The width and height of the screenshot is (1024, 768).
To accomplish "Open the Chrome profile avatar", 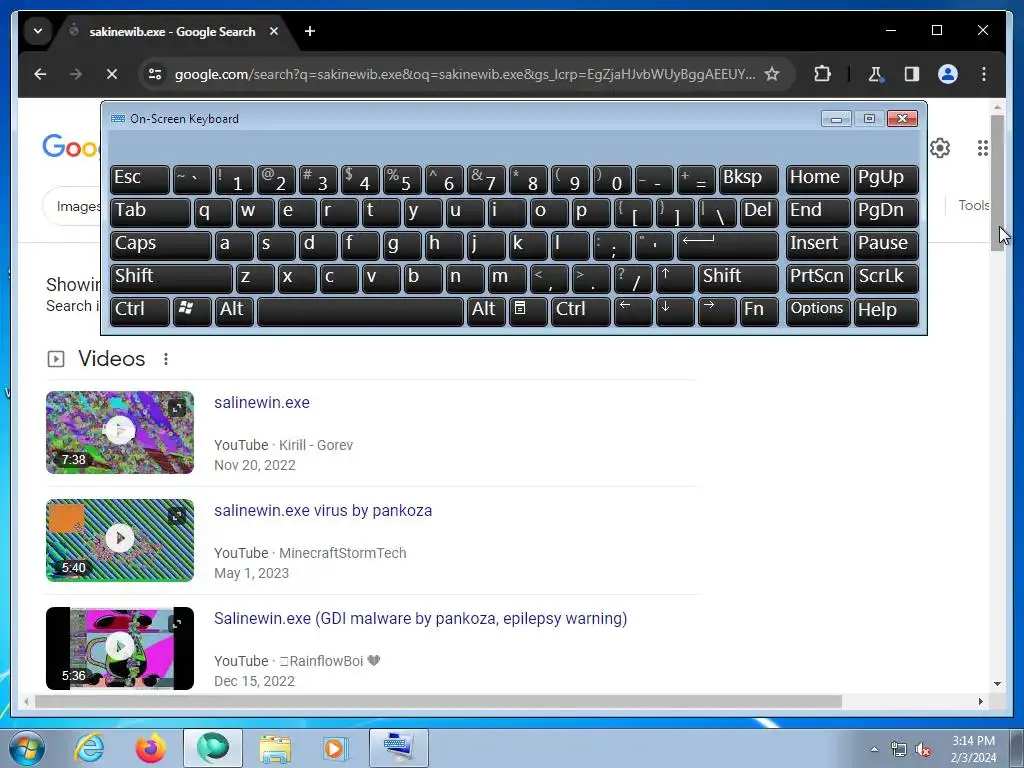I will (x=948, y=74).
